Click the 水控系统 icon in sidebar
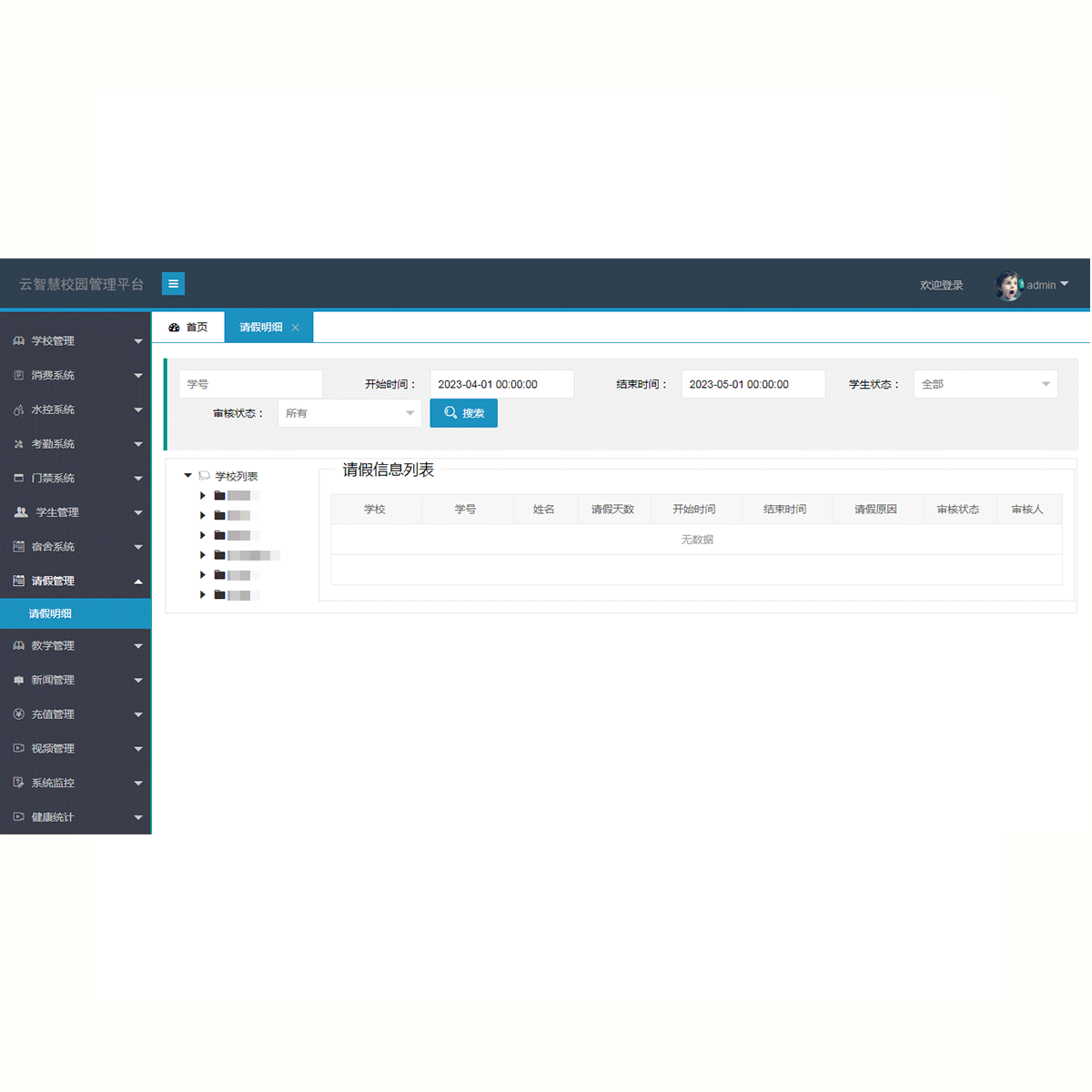1092x1092 pixels. point(18,409)
